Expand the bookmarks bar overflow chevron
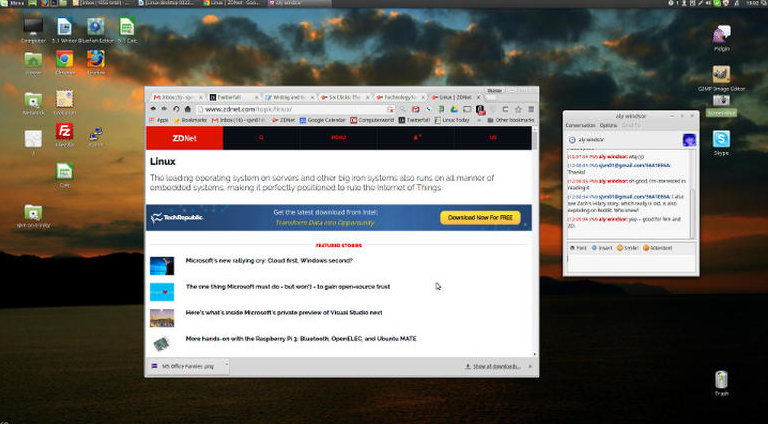 click(479, 120)
